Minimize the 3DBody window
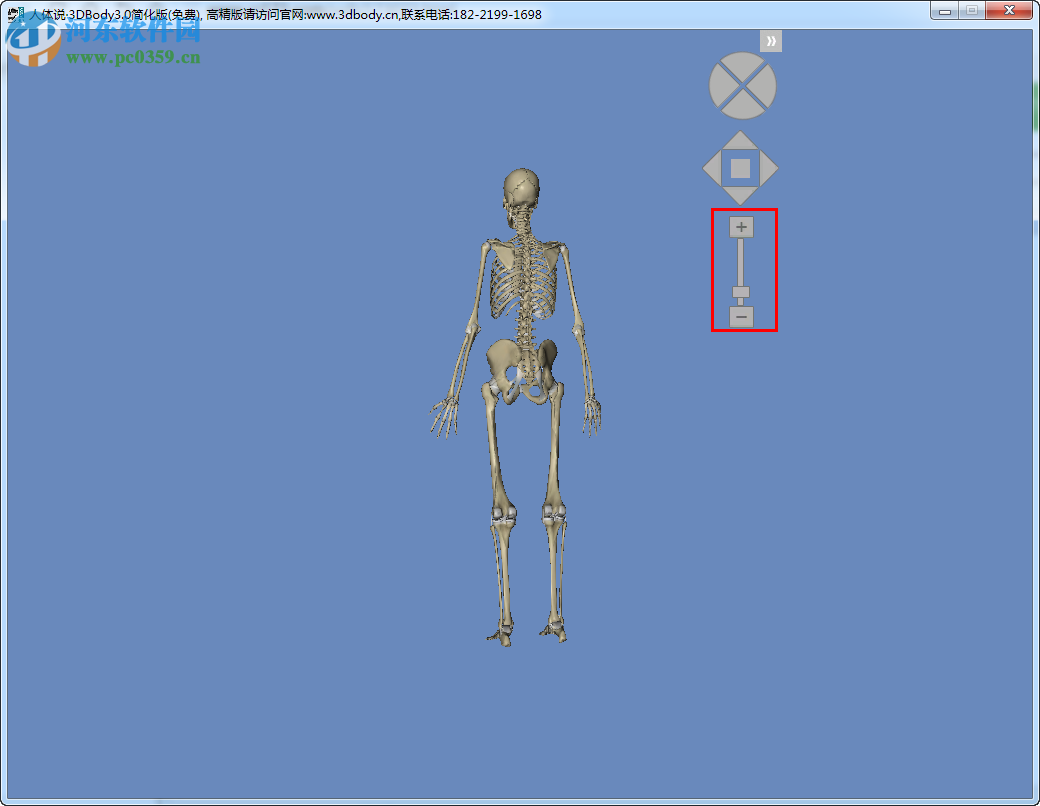 944,10
